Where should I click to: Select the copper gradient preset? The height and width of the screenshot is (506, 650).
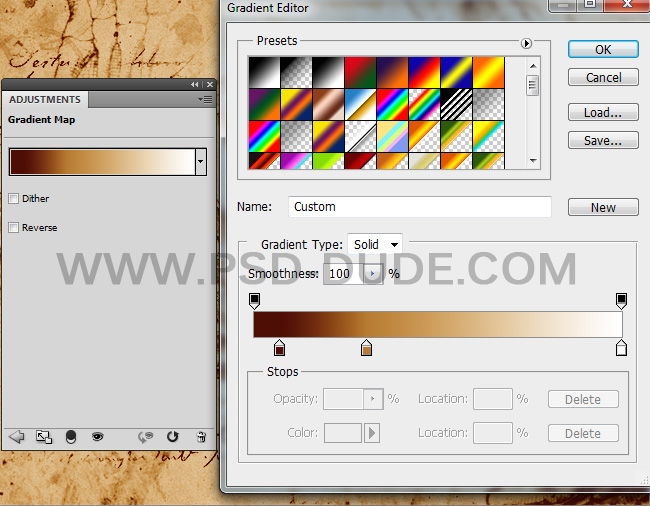328,104
